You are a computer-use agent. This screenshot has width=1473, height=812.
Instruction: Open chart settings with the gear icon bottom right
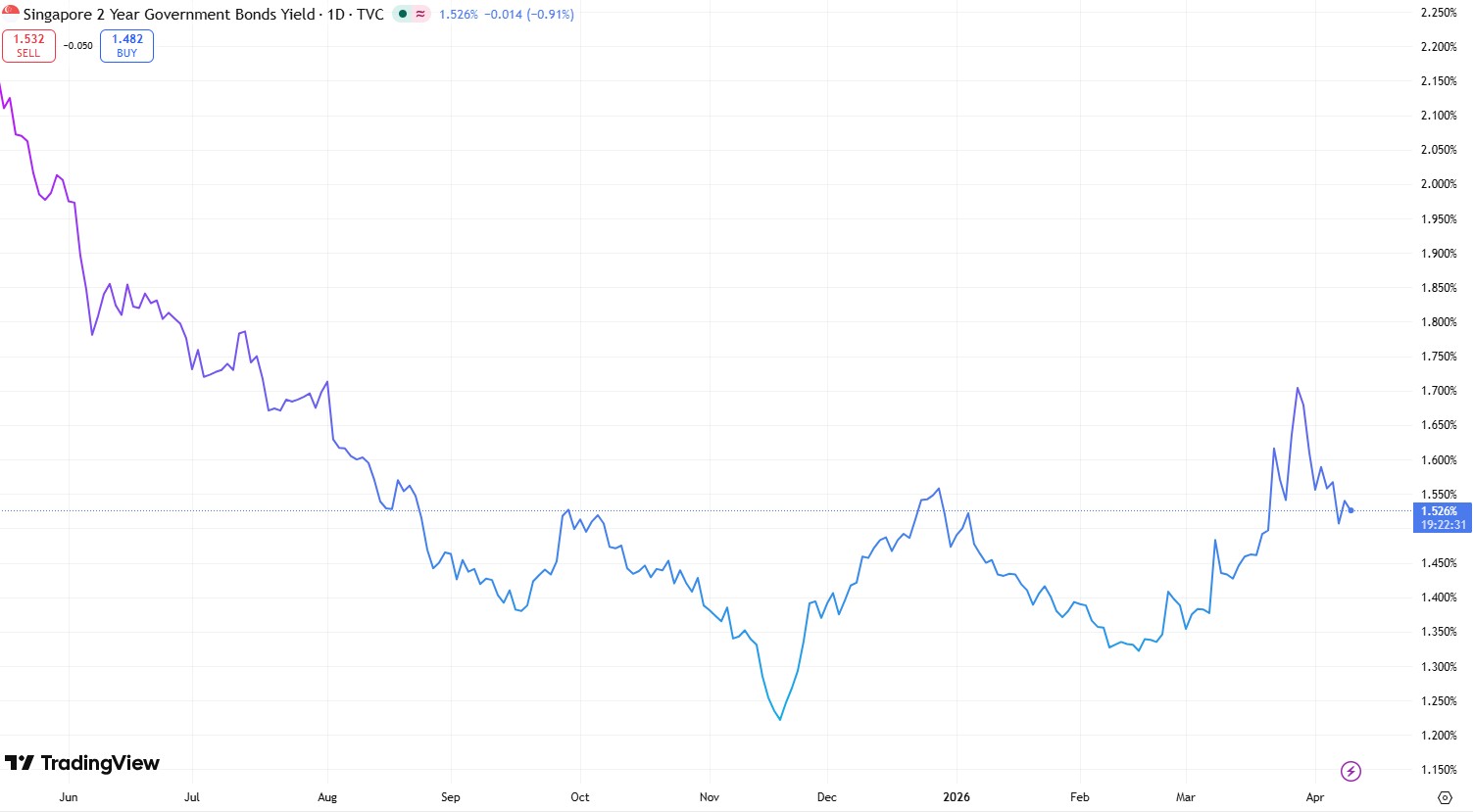pyautogui.click(x=1445, y=798)
